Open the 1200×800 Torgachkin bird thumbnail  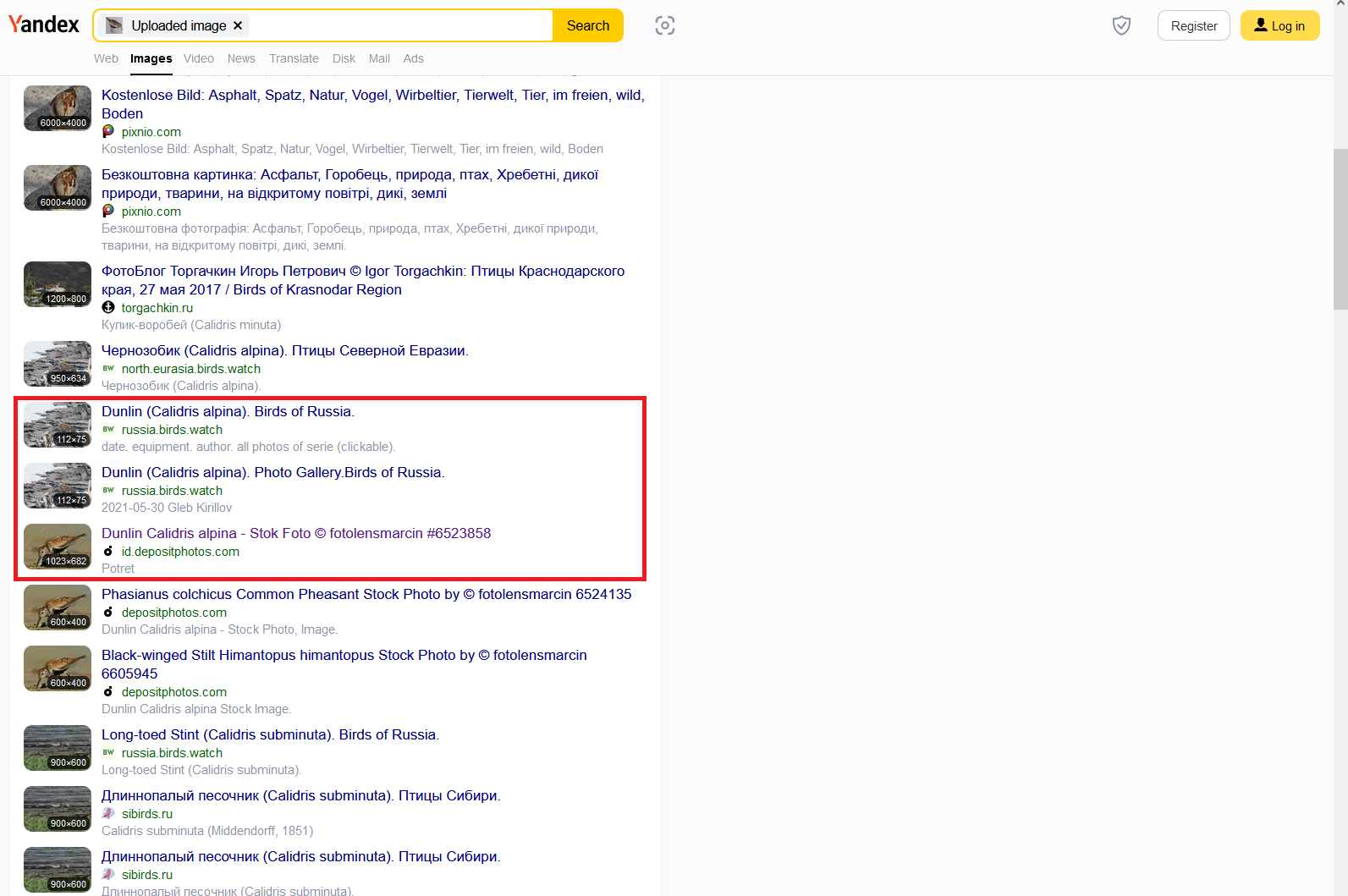pos(58,284)
